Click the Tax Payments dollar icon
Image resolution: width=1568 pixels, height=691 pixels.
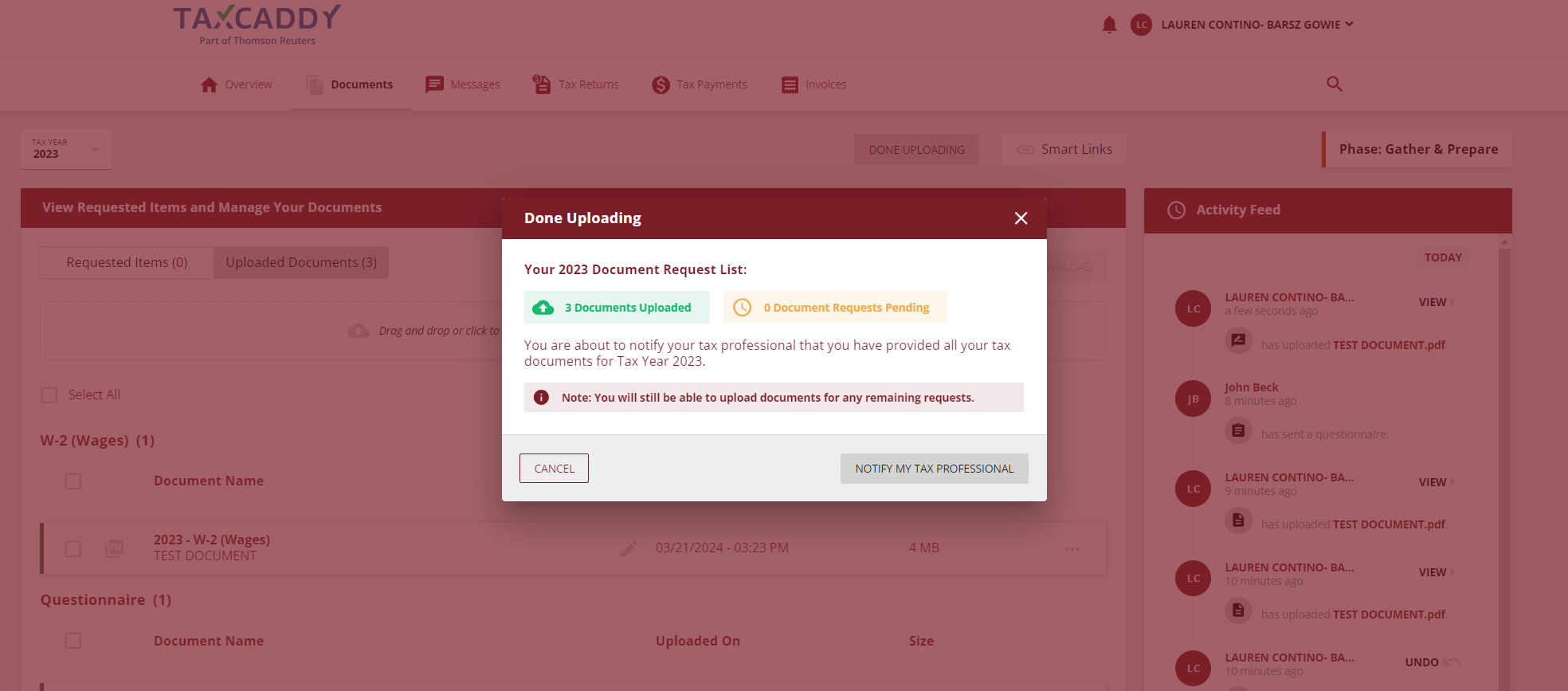pos(661,84)
